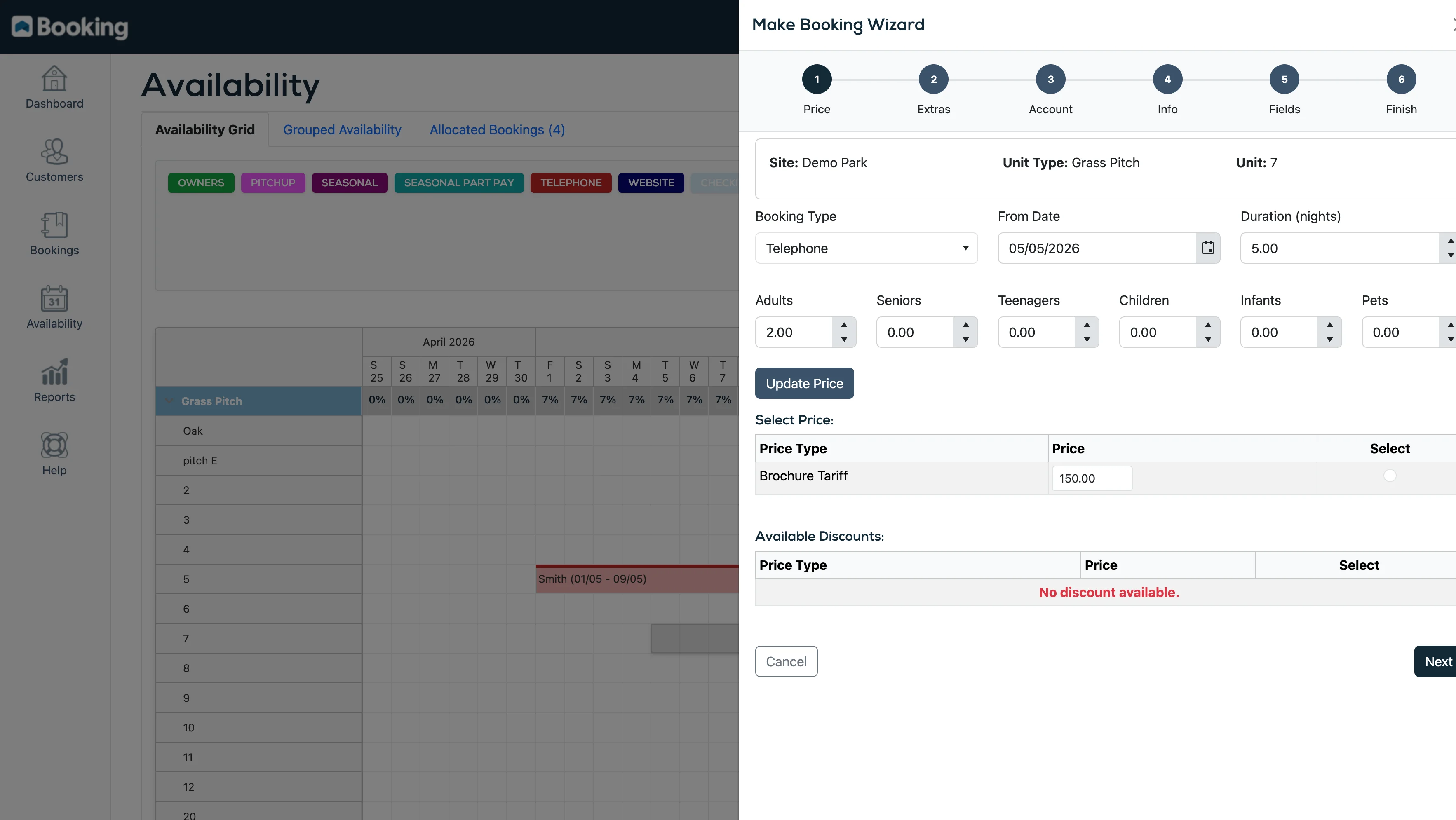Image resolution: width=1456 pixels, height=820 pixels.
Task: Click the Adults number field
Action: click(x=794, y=332)
